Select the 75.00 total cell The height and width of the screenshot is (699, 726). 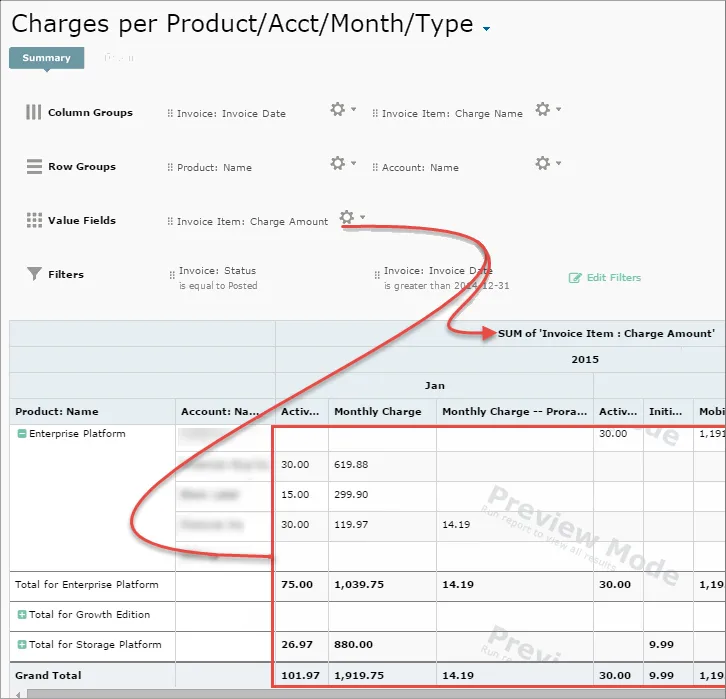[x=302, y=585]
